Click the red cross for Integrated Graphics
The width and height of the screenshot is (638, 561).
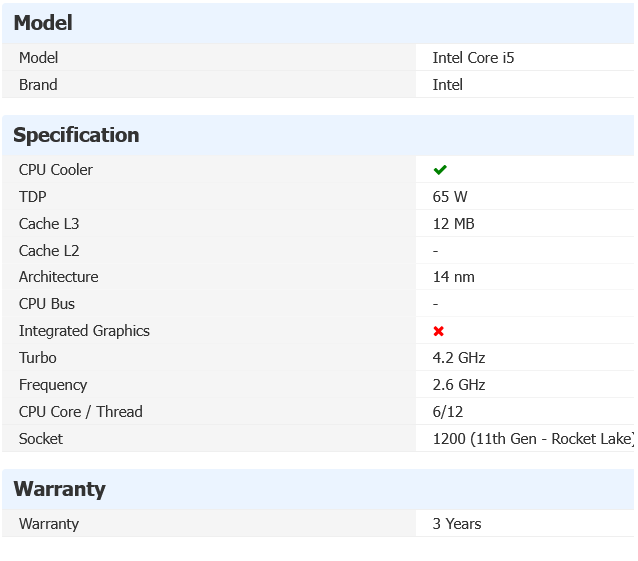[438, 331]
